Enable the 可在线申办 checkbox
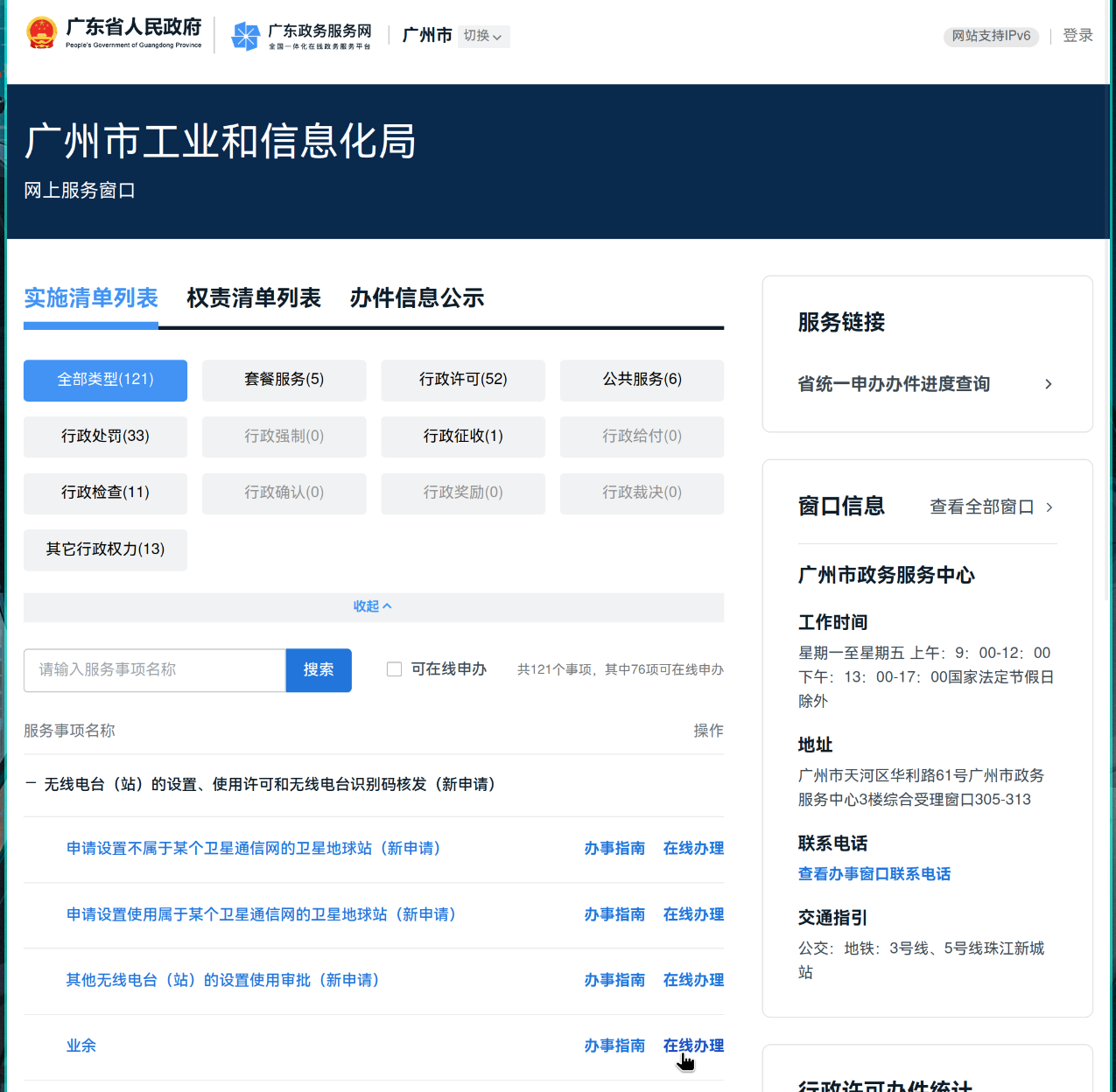1116x1092 pixels. pos(394,668)
